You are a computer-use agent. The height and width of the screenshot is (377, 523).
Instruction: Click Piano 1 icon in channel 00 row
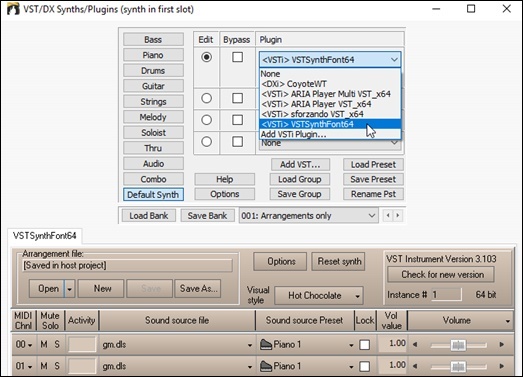tap(266, 344)
